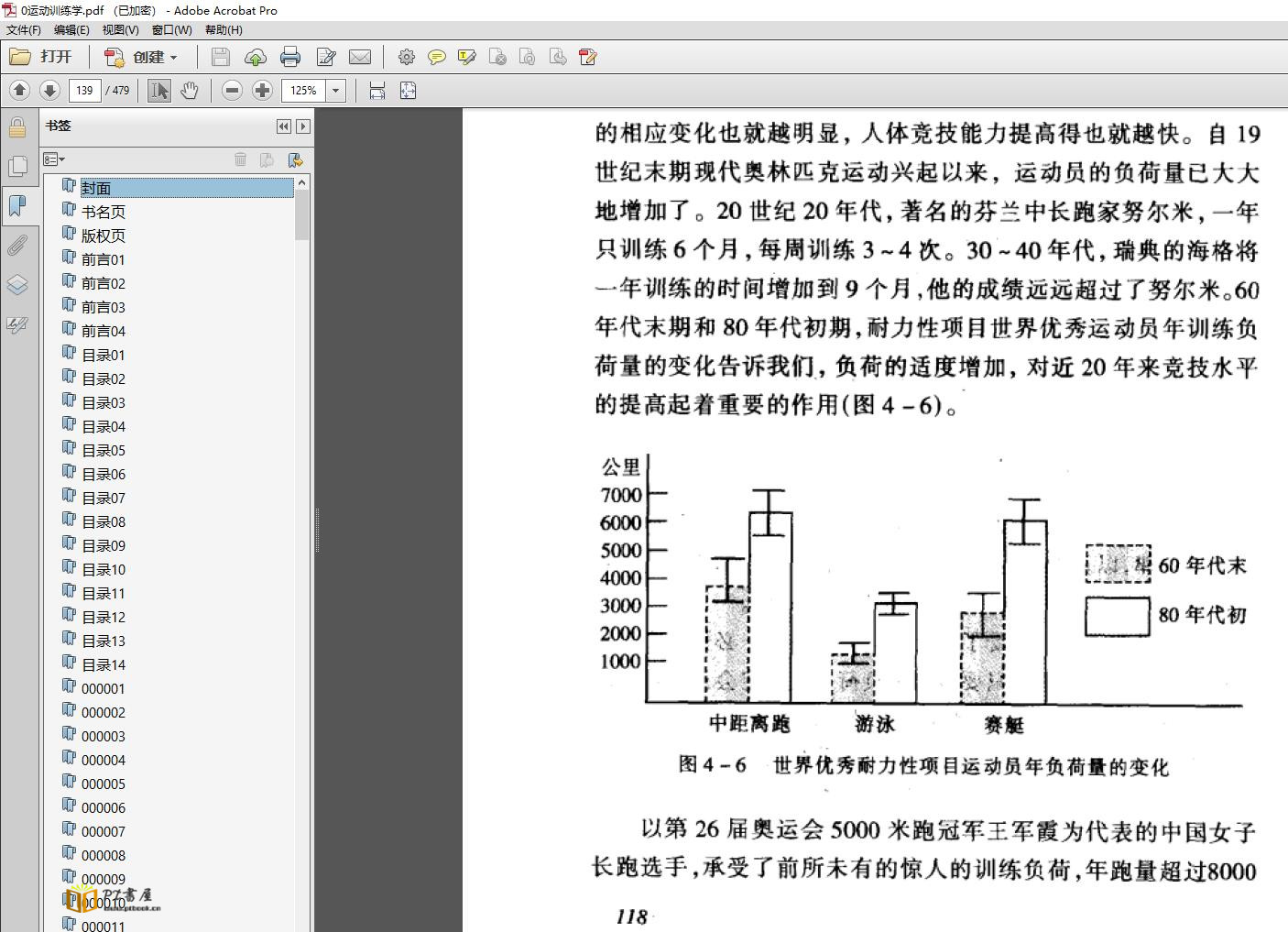The height and width of the screenshot is (932, 1288).
Task: Open the 窗口(W) menu
Action: pos(172,29)
